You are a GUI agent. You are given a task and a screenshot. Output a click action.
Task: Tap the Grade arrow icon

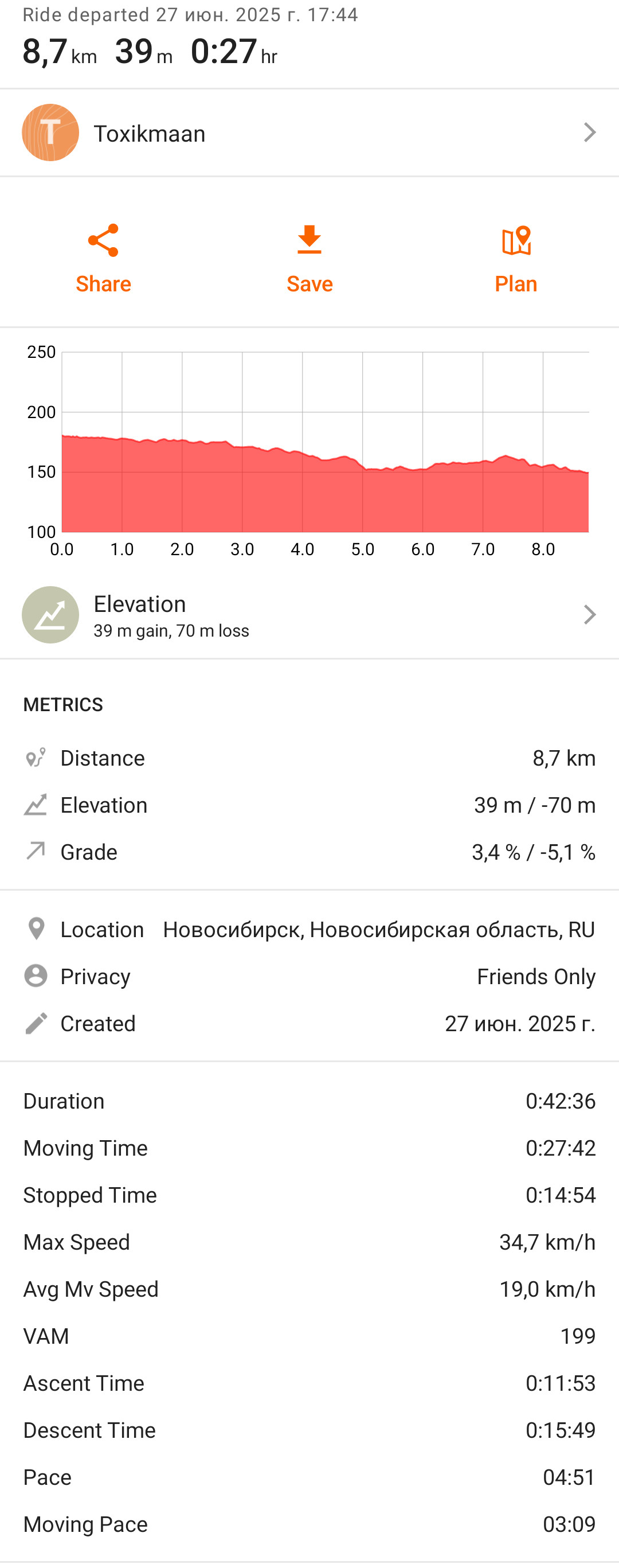click(36, 851)
